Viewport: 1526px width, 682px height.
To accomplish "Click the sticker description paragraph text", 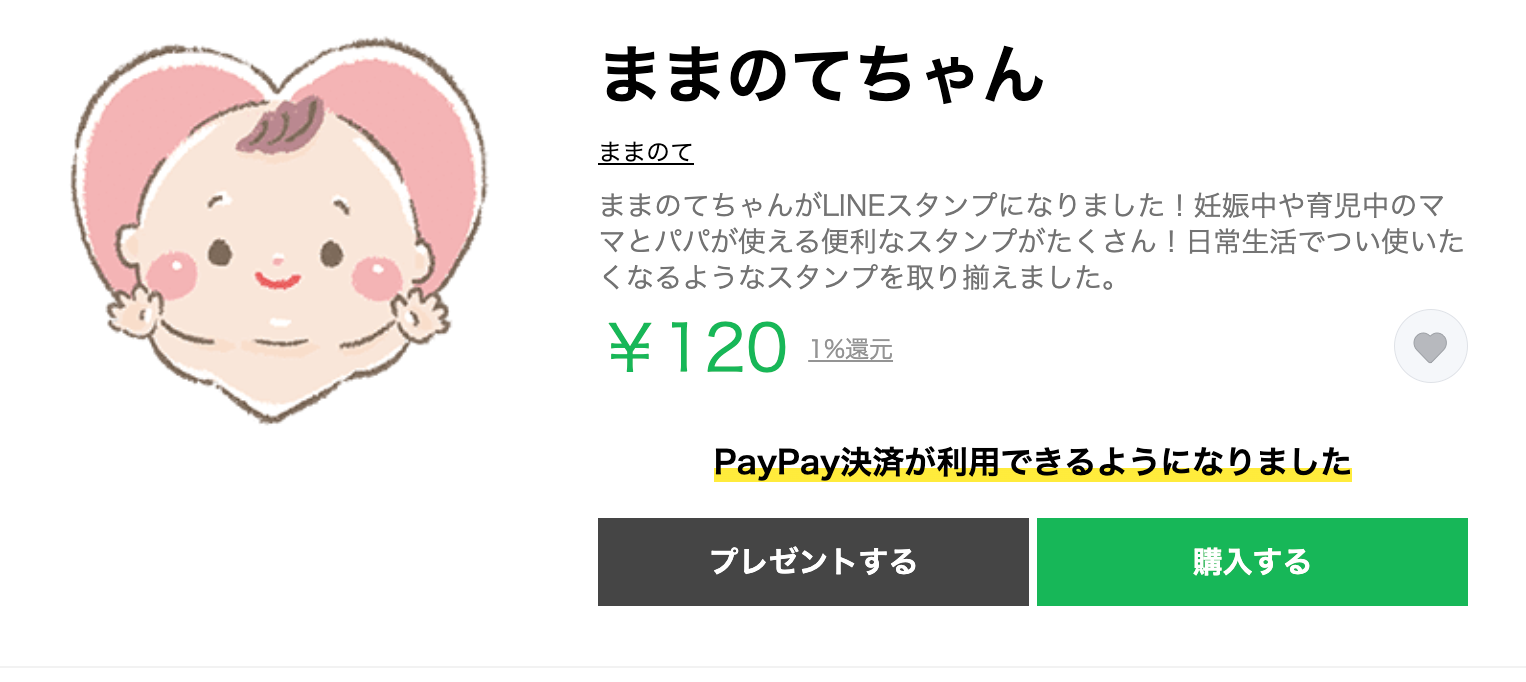I will tap(1031, 242).
